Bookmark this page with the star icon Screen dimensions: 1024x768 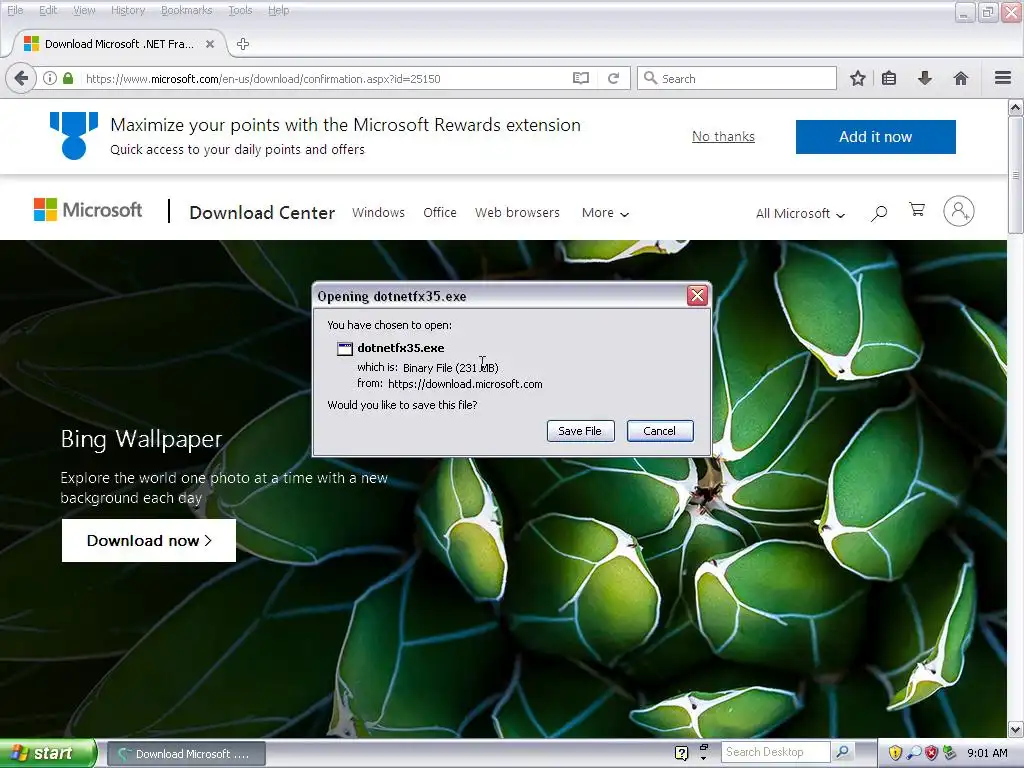[x=857, y=78]
